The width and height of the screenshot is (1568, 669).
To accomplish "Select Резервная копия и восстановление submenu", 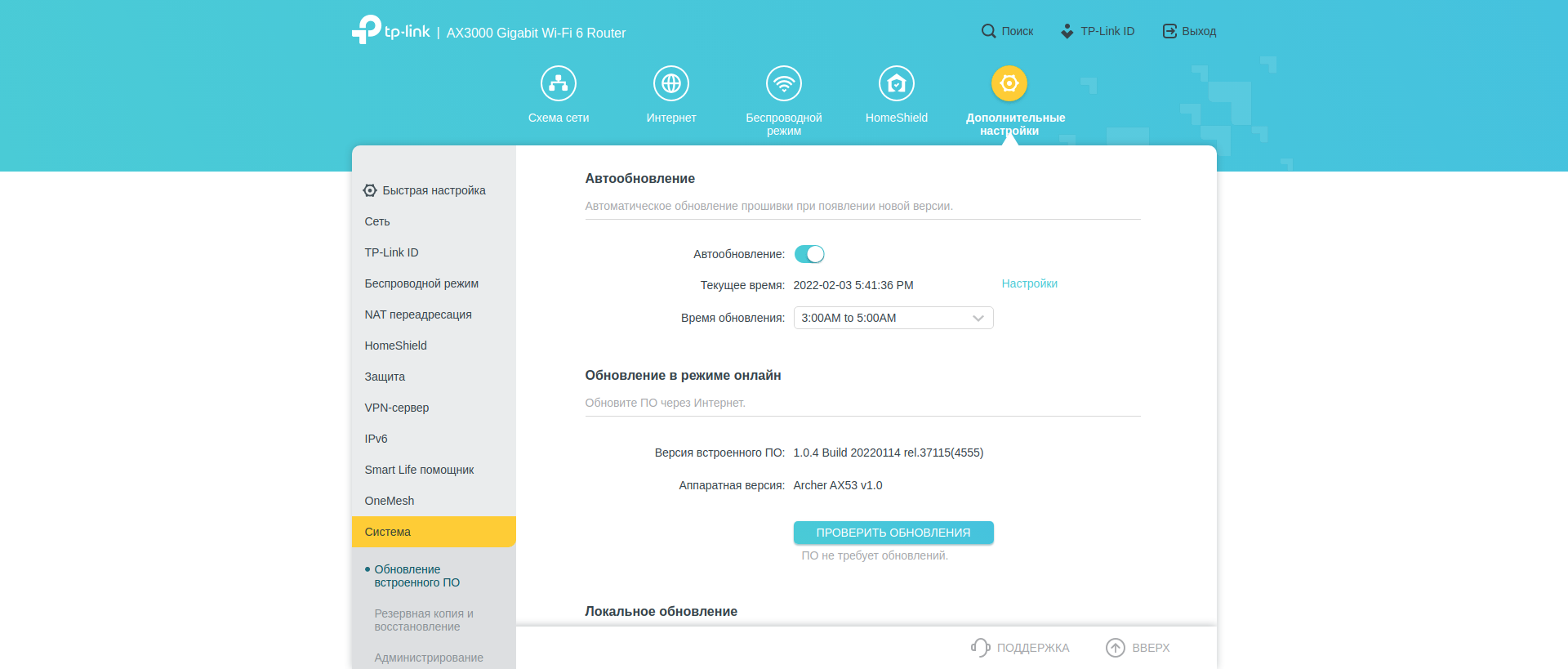I will click(x=423, y=620).
